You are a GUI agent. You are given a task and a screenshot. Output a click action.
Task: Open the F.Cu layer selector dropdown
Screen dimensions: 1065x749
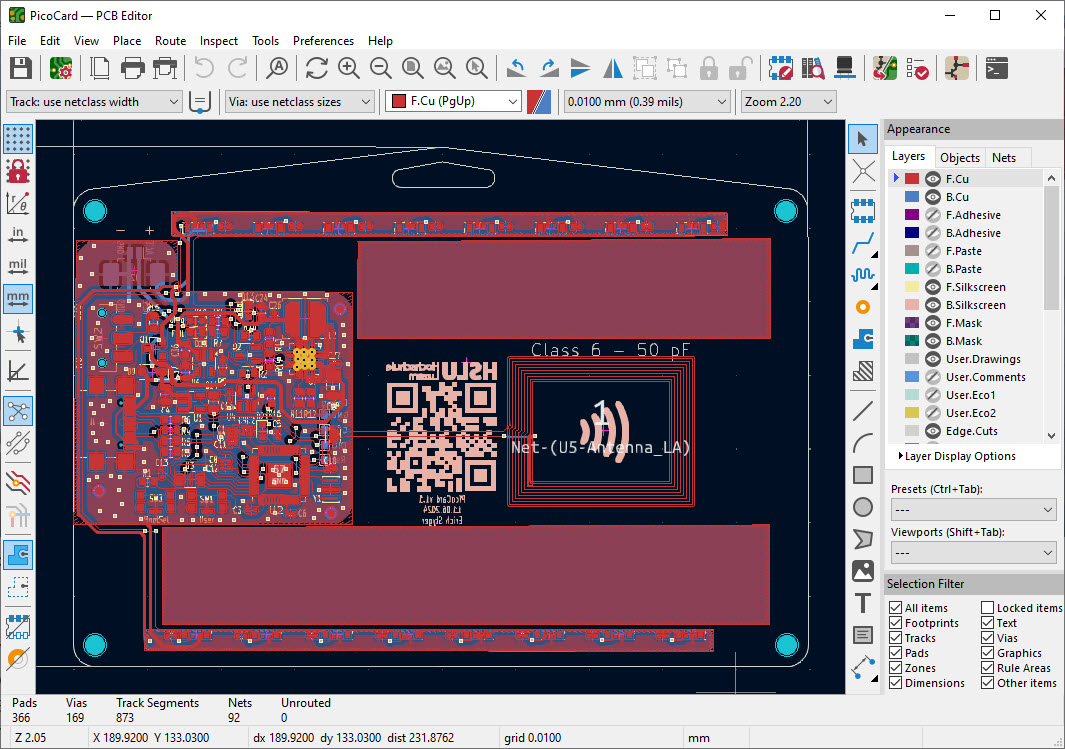(x=454, y=102)
